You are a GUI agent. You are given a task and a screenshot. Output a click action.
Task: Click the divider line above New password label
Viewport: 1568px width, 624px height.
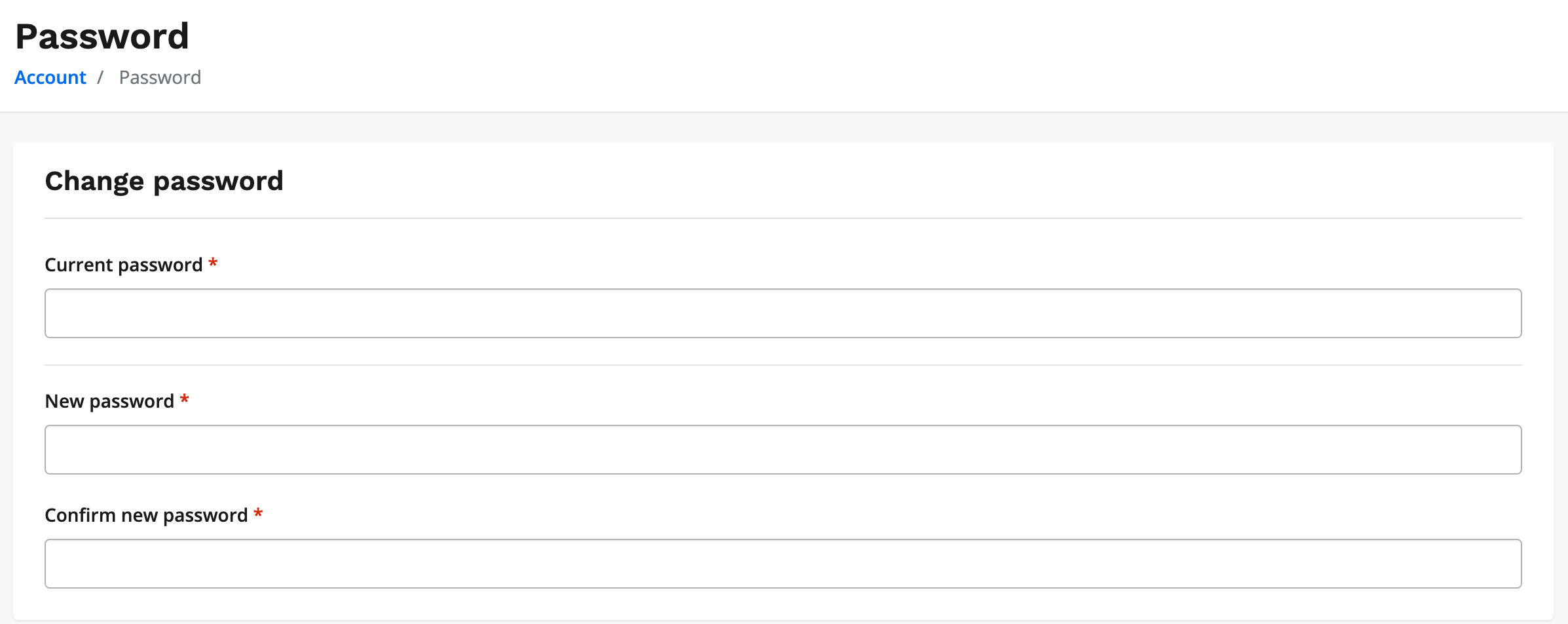pos(783,365)
